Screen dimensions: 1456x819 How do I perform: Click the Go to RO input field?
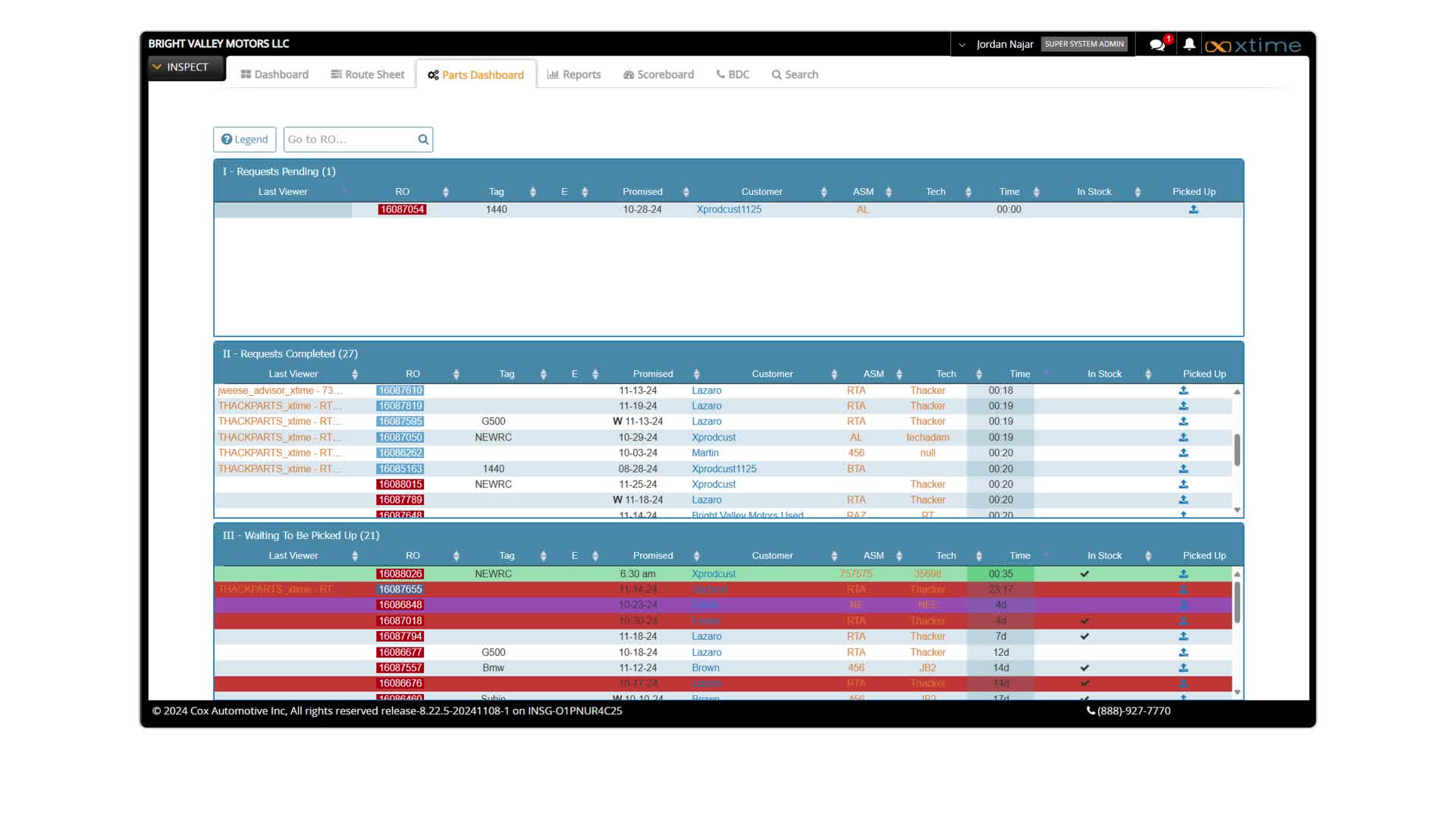click(349, 140)
